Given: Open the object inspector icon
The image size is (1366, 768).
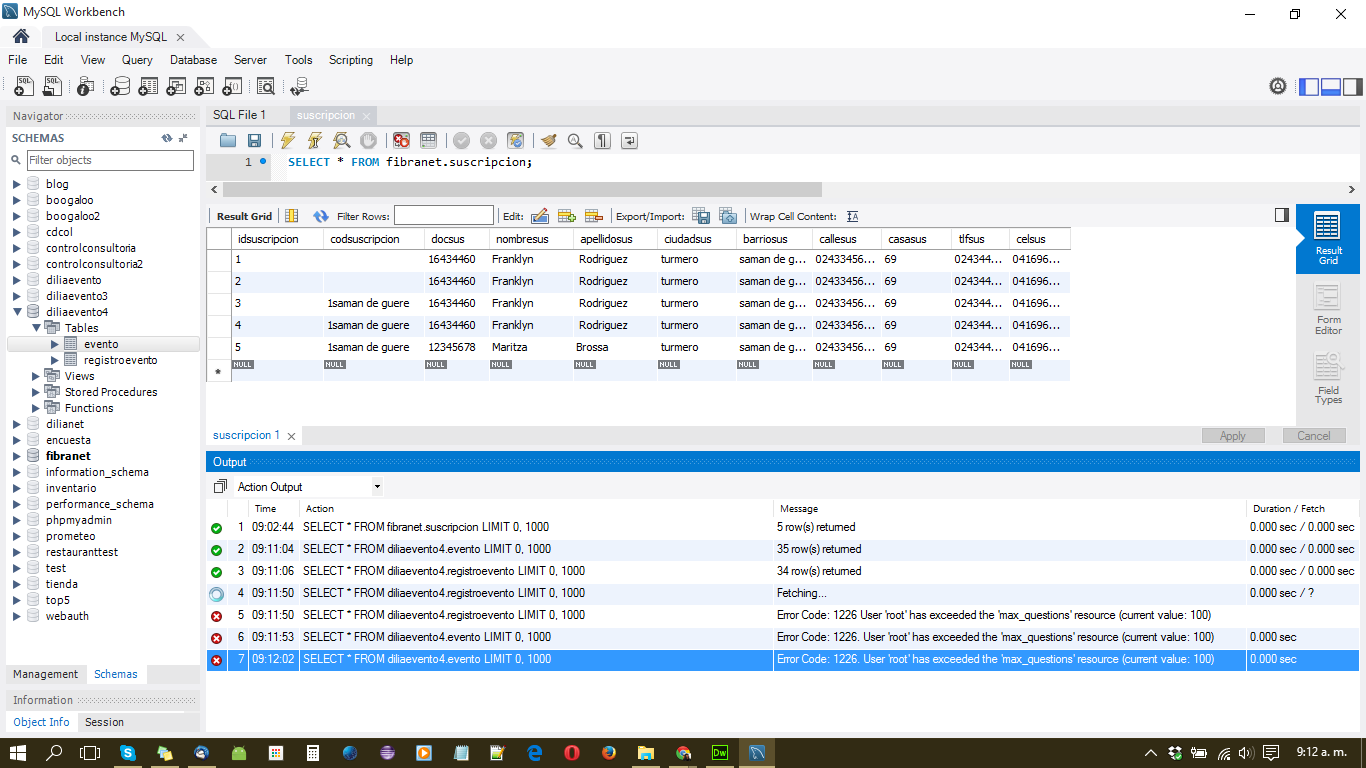Looking at the screenshot, I should click(x=86, y=87).
